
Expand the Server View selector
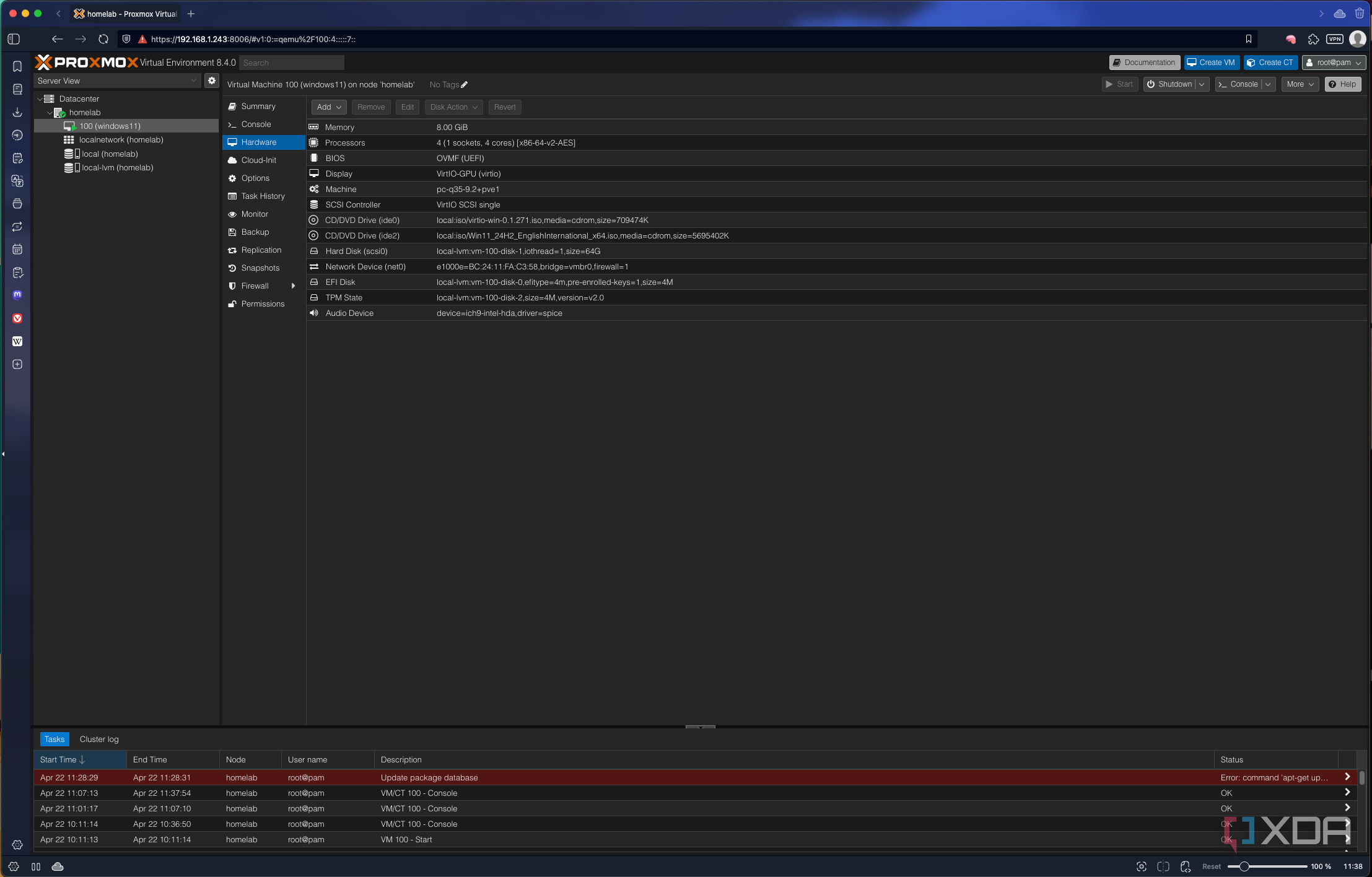(194, 81)
